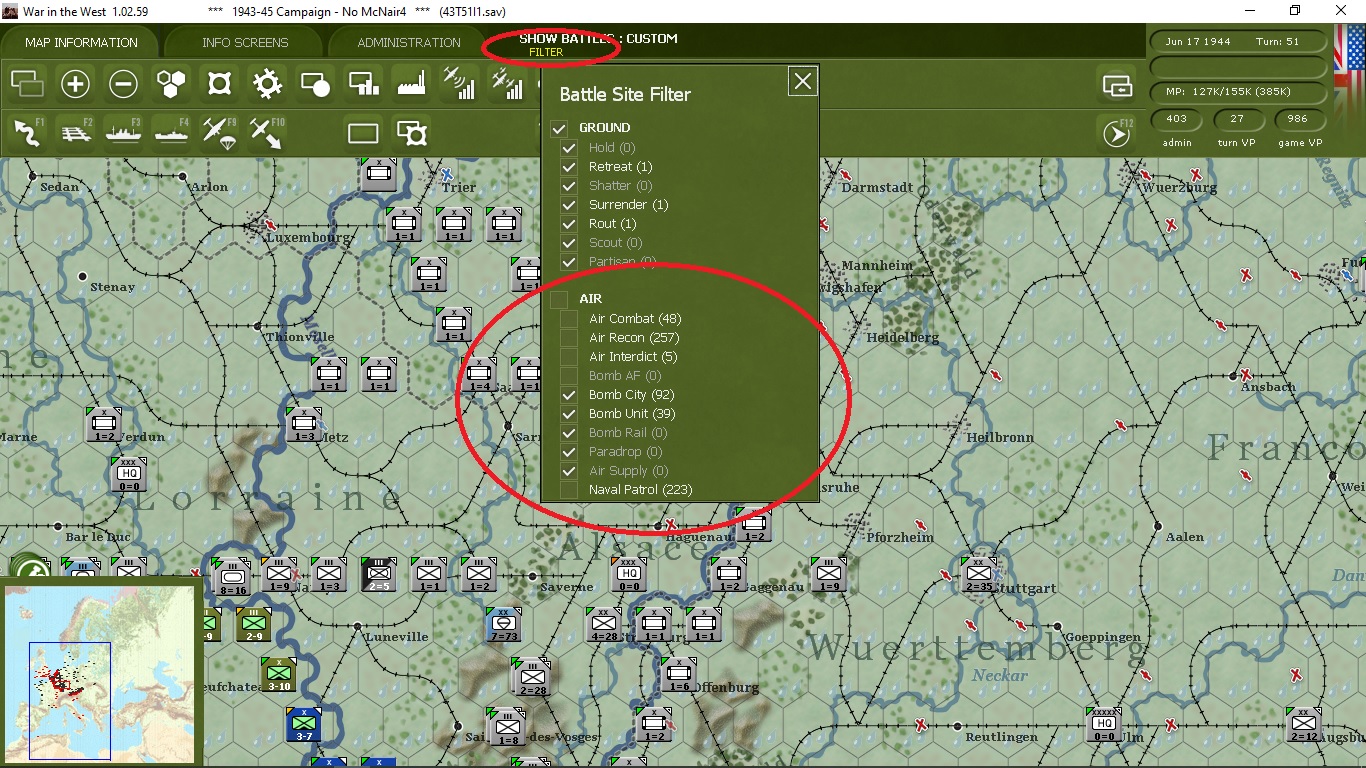Check the Naval Patrol (223) filter
The image size is (1366, 768).
tap(569, 490)
